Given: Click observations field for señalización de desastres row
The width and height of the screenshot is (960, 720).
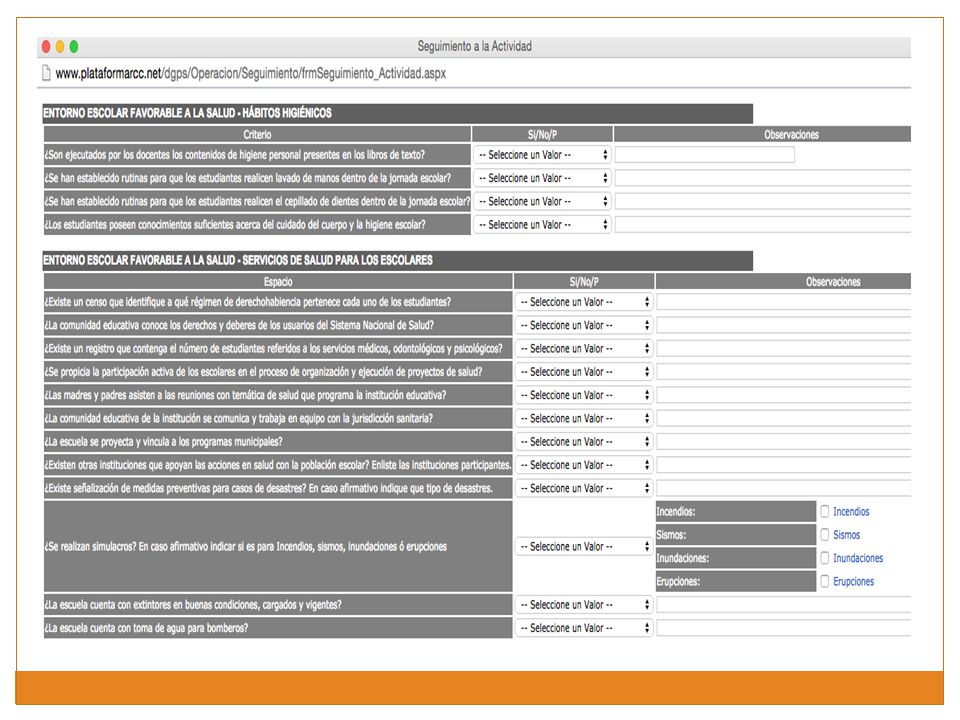Looking at the screenshot, I should point(784,488).
